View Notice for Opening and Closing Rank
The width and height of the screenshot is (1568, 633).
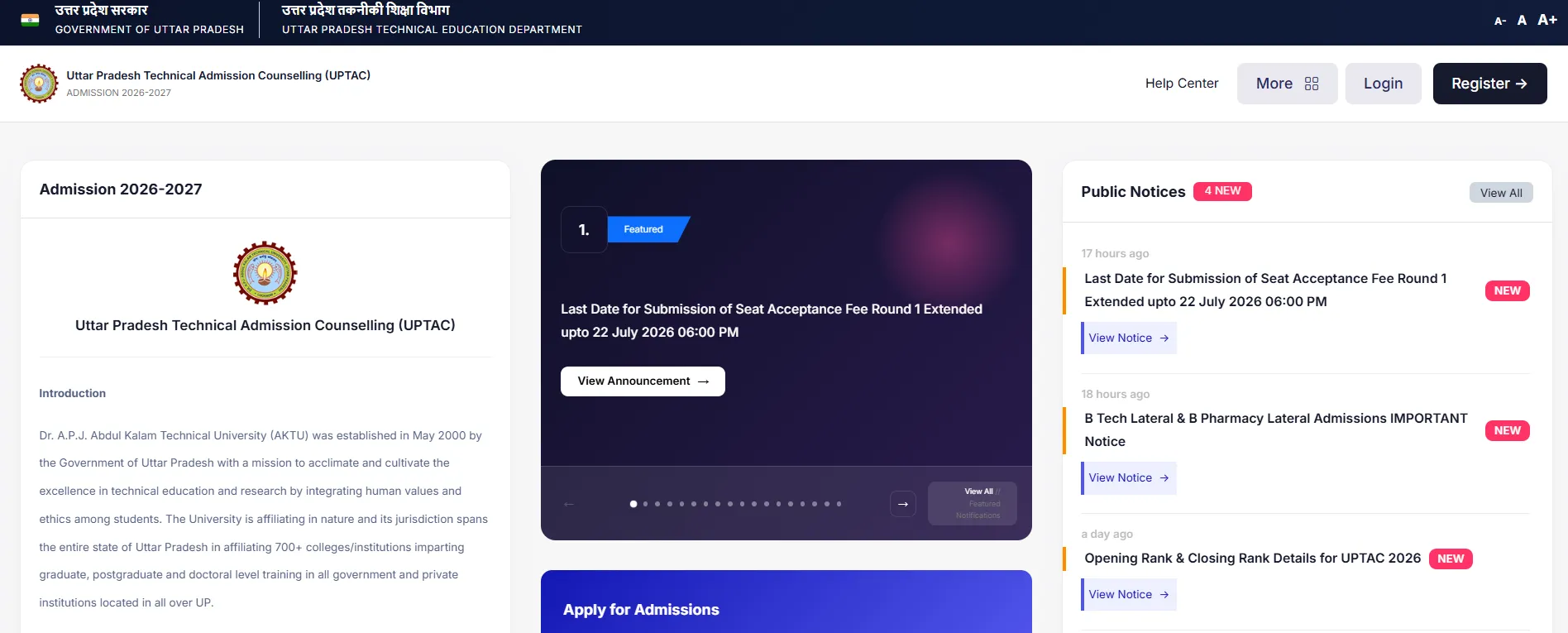(1129, 595)
